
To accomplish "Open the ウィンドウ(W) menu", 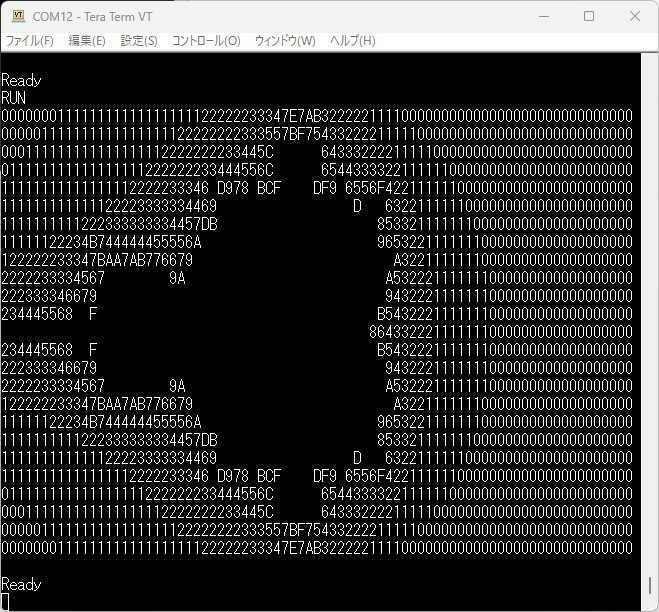I will 285,41.
